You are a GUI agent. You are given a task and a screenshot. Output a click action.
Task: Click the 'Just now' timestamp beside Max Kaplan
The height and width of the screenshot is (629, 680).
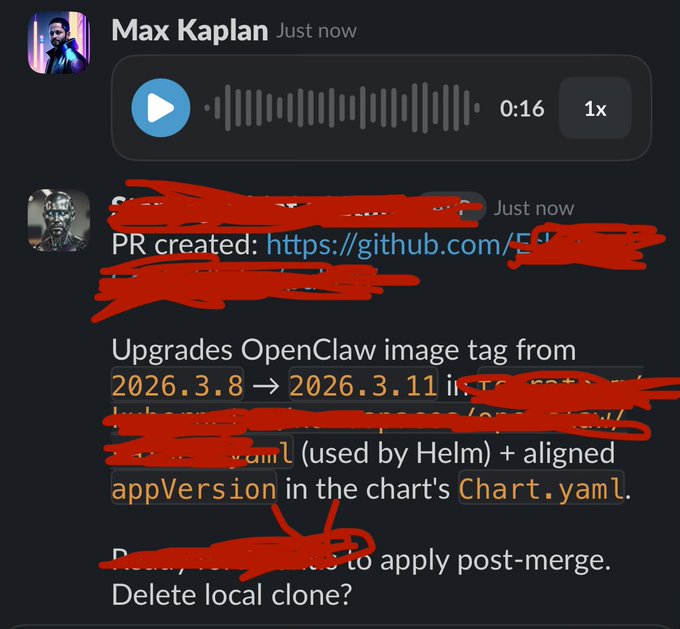317,31
